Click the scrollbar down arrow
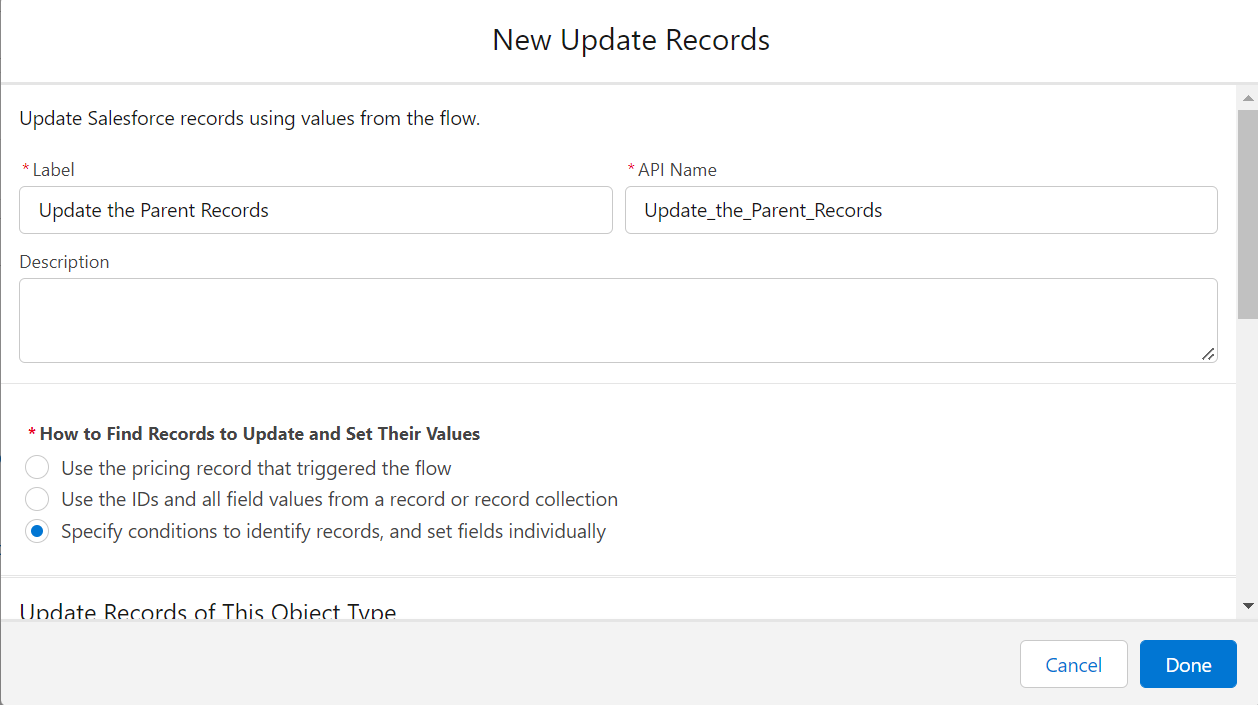 click(1247, 606)
